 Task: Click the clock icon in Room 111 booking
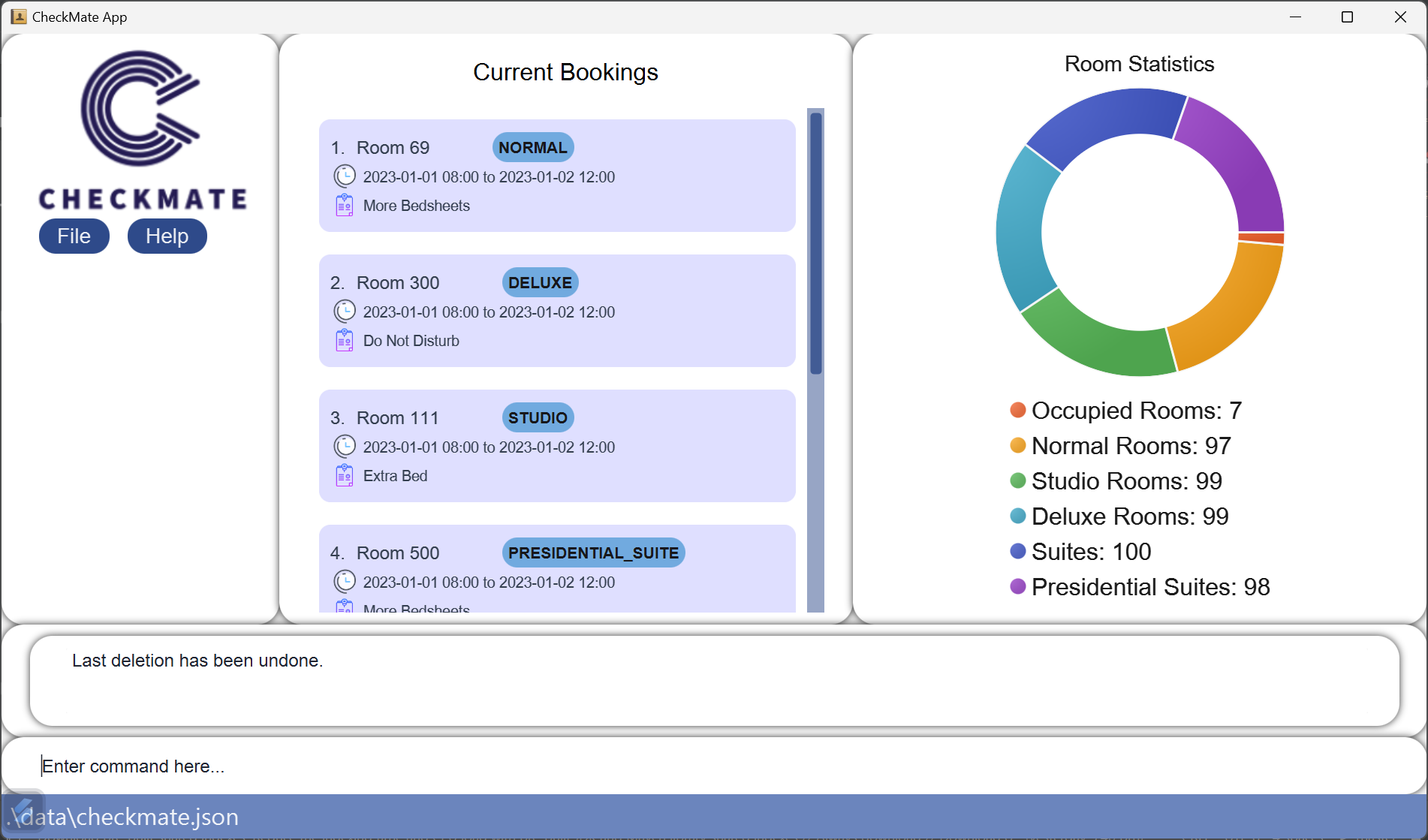[345, 447]
